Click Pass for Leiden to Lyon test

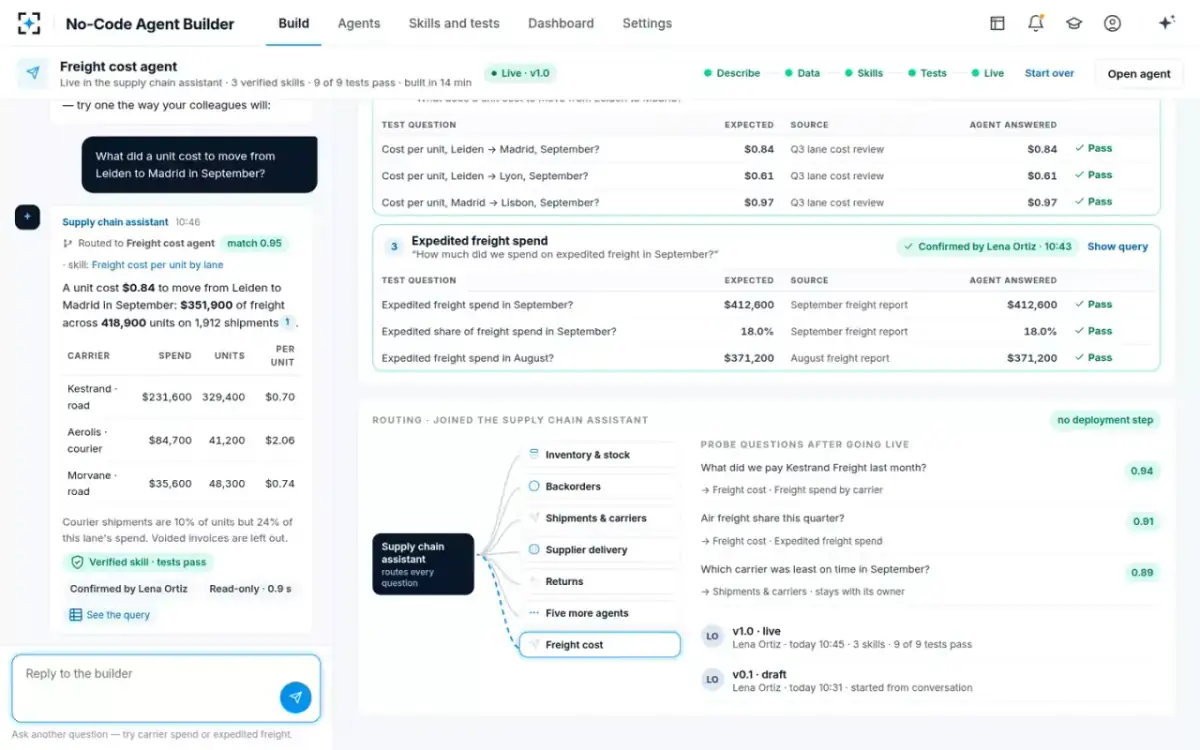[1094, 175]
